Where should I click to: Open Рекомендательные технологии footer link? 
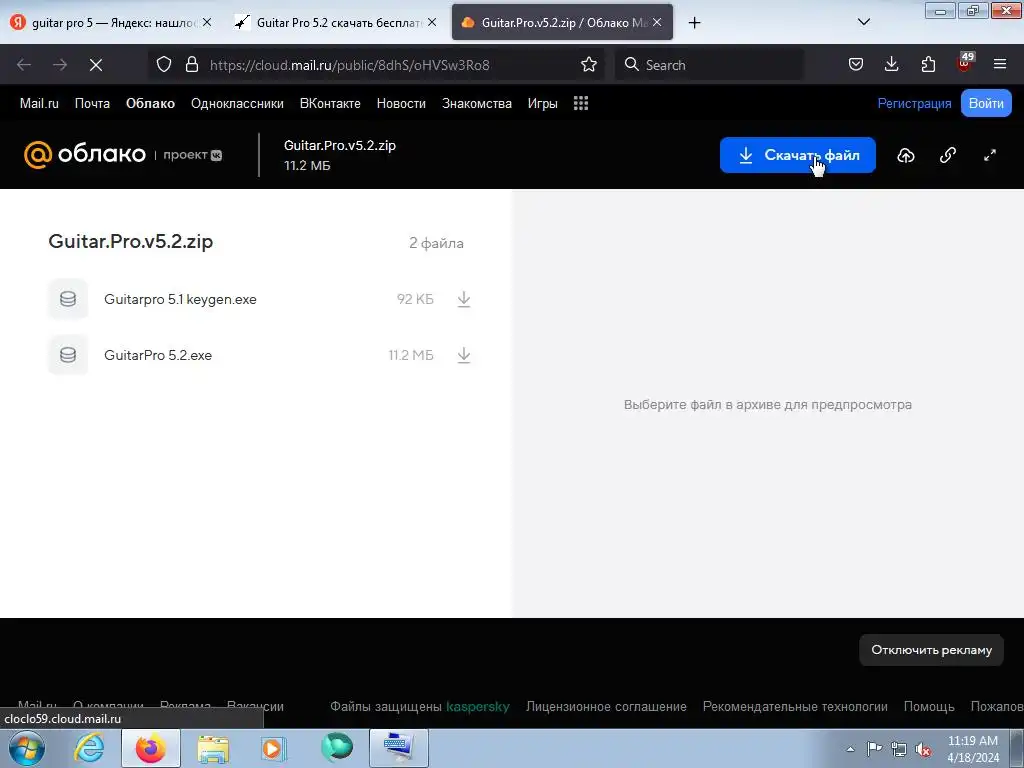(x=795, y=707)
